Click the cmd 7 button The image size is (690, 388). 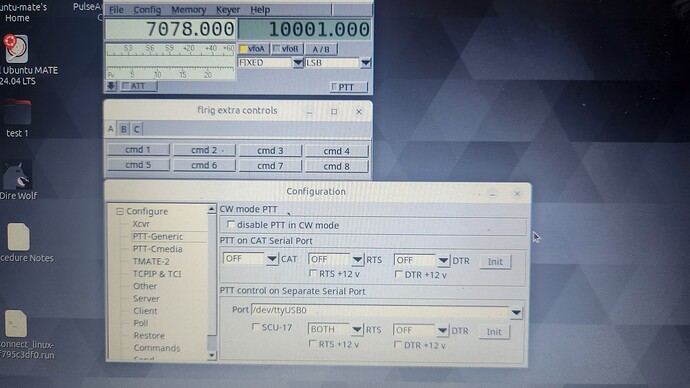270,166
